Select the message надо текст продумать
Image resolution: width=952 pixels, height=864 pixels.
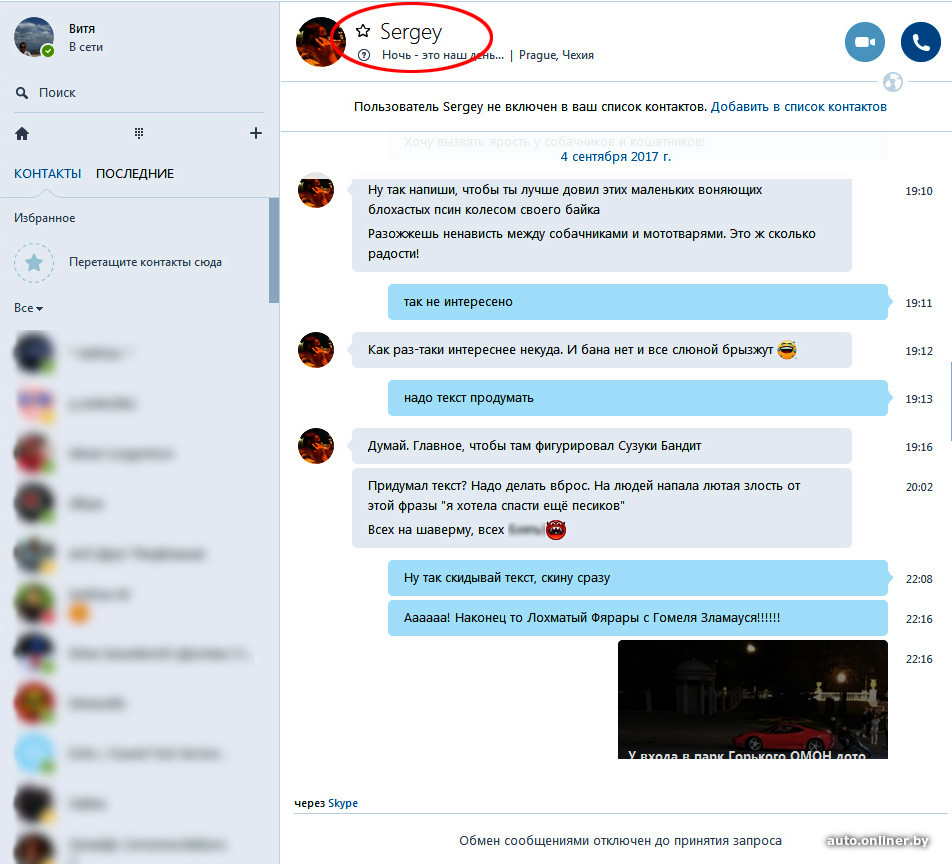(x=638, y=398)
